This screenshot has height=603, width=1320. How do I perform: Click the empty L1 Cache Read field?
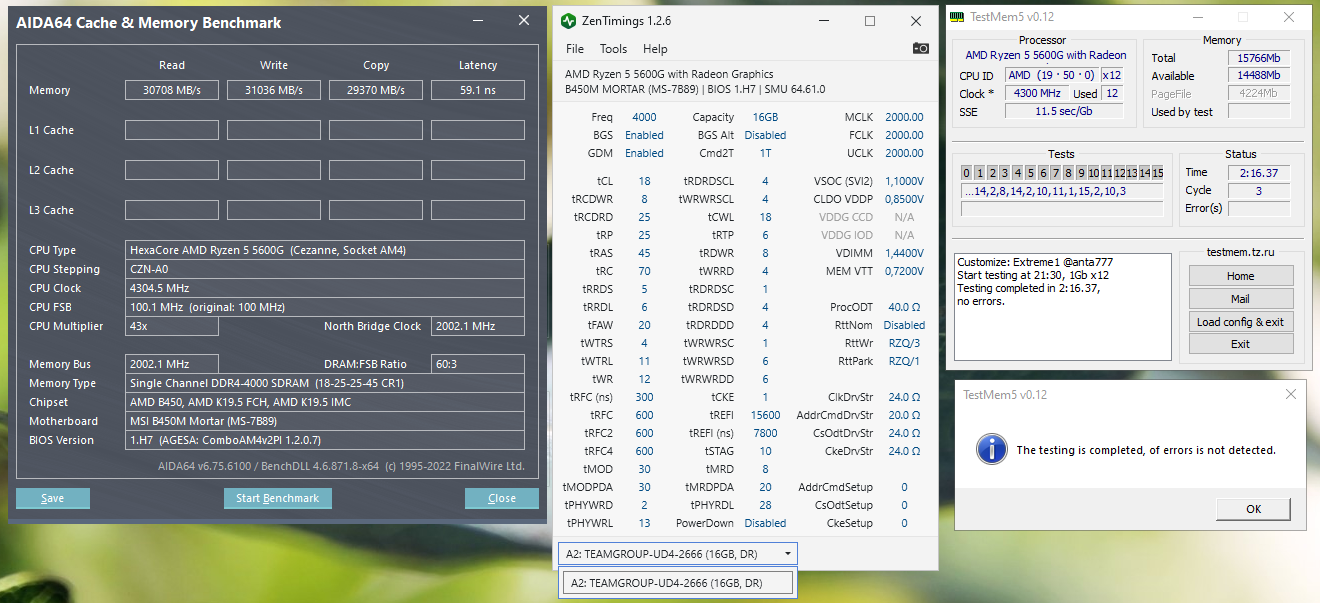pyautogui.click(x=172, y=130)
